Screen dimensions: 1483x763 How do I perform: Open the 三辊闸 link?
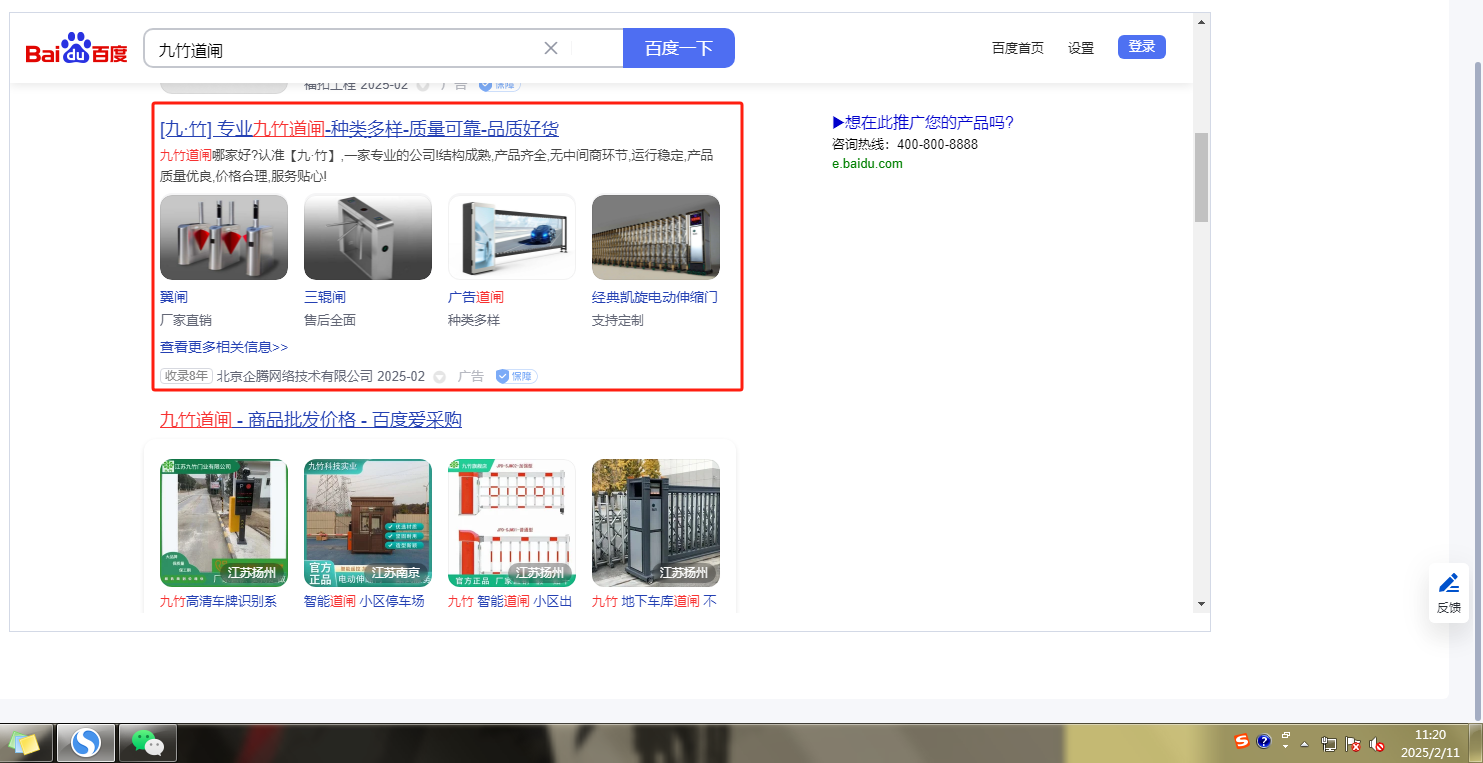click(x=325, y=297)
